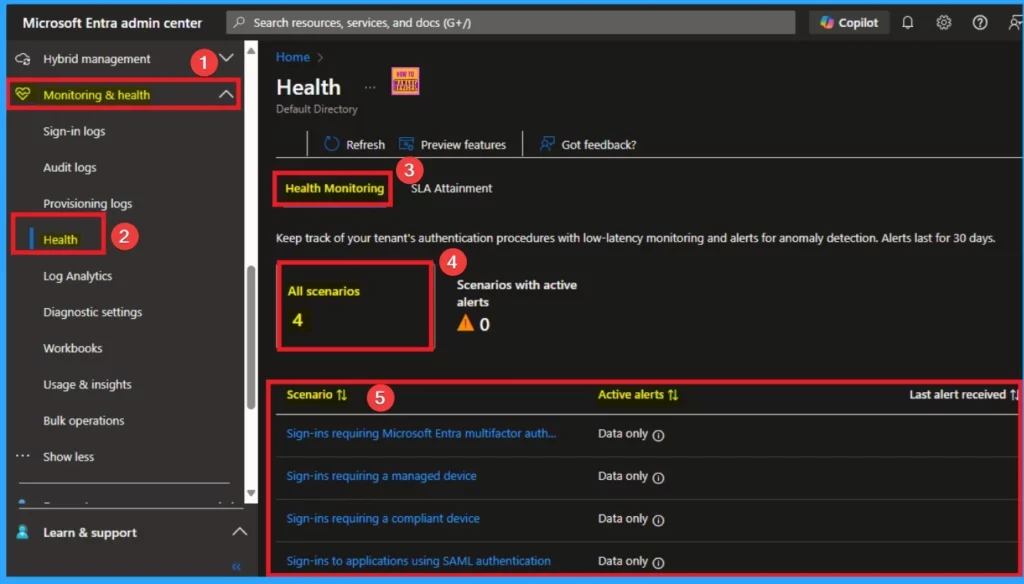
Task: Click info icon in SAML authentication row
Action: pyautogui.click(x=658, y=562)
